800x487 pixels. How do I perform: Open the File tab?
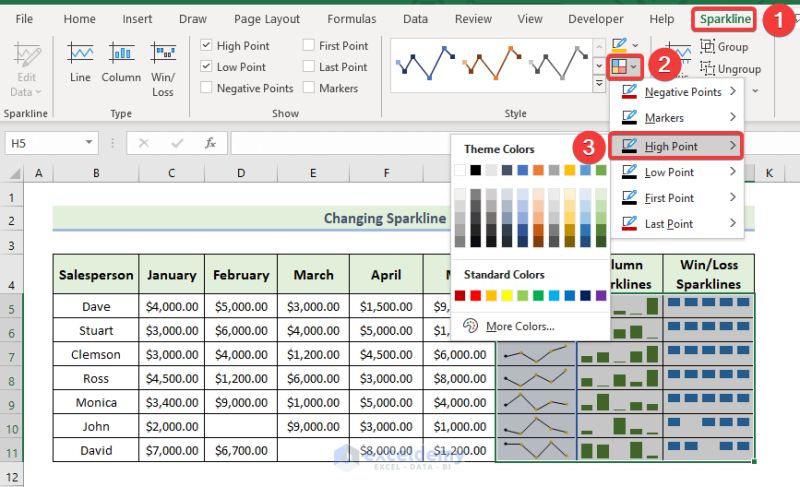point(24,19)
